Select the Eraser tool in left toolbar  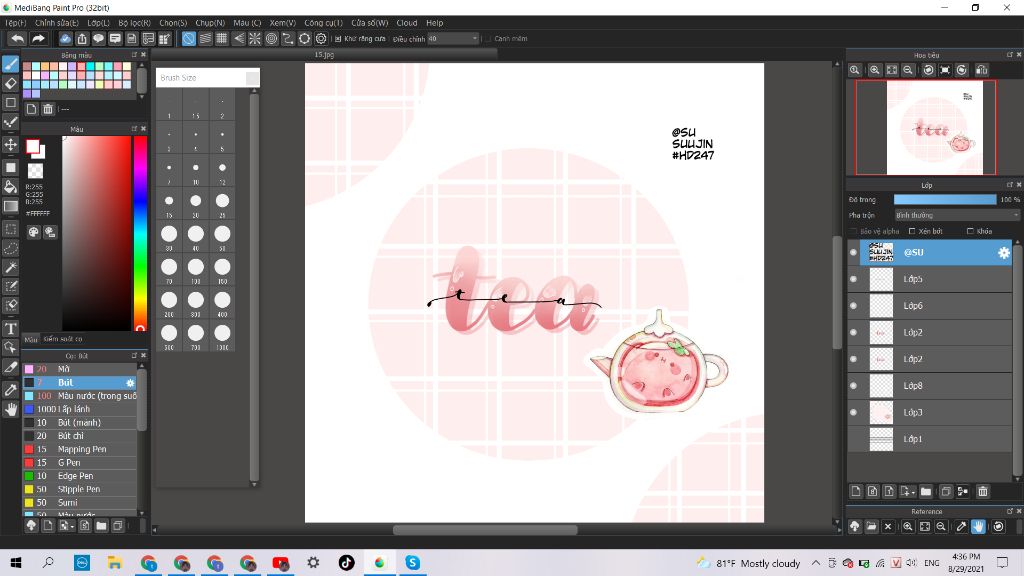[10, 83]
